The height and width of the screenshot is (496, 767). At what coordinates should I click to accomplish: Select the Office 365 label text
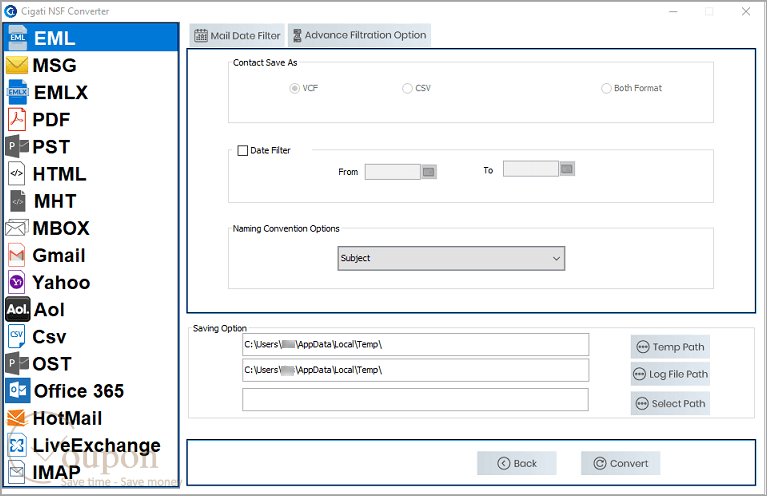tap(79, 391)
